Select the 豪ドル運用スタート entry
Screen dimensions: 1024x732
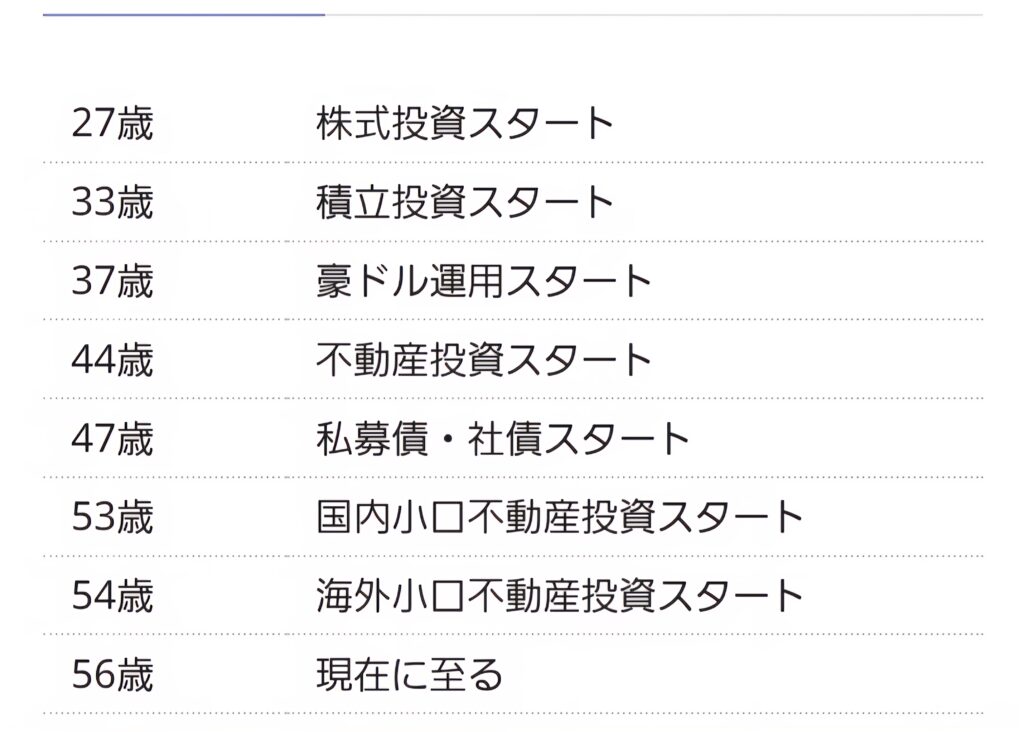click(484, 282)
